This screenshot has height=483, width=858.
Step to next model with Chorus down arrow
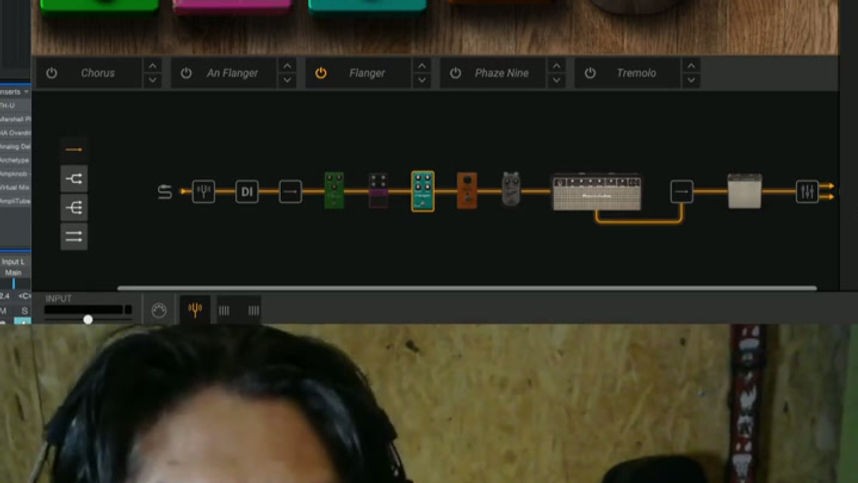point(153,80)
